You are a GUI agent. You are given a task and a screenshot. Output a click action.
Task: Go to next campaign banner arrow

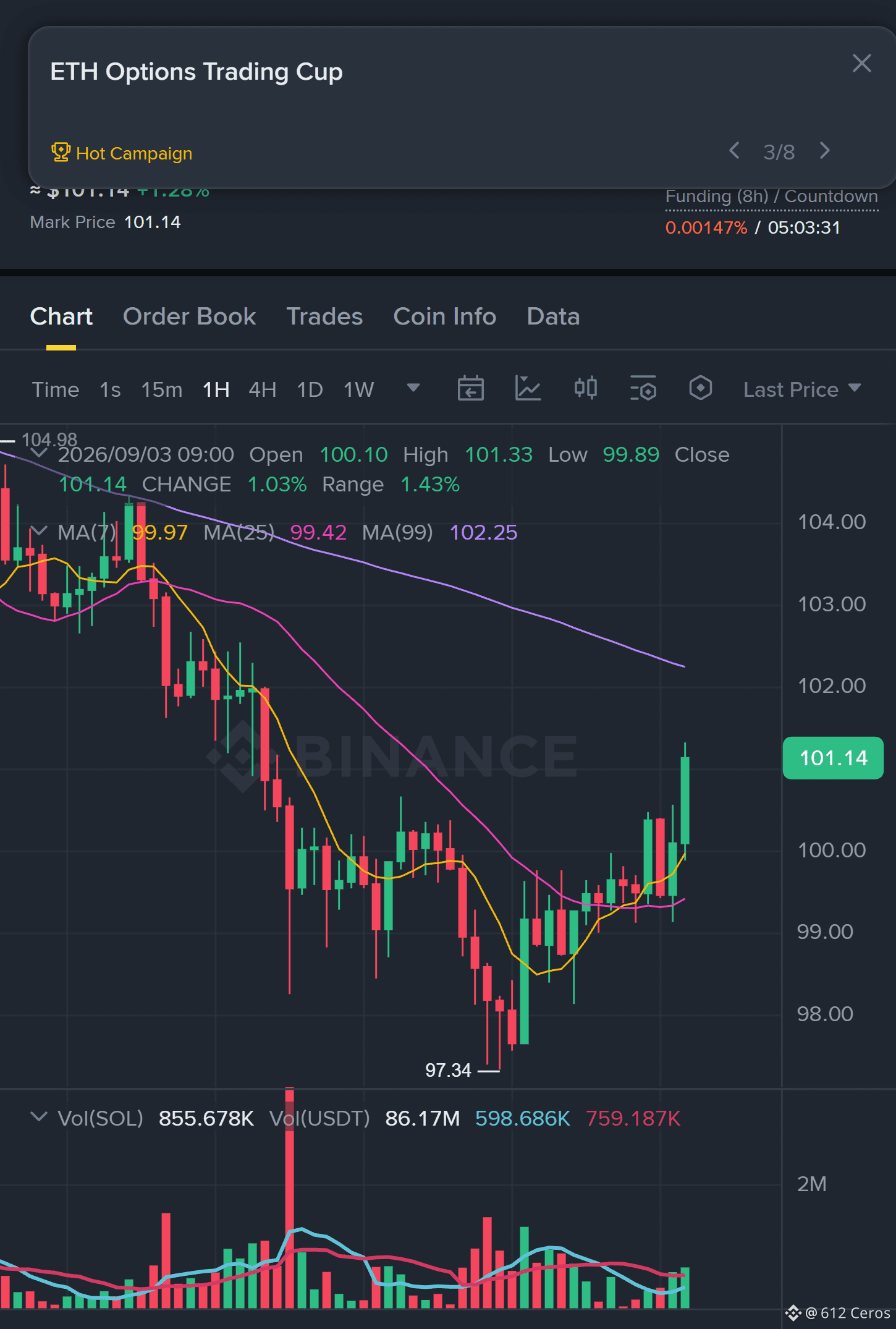pos(825,151)
